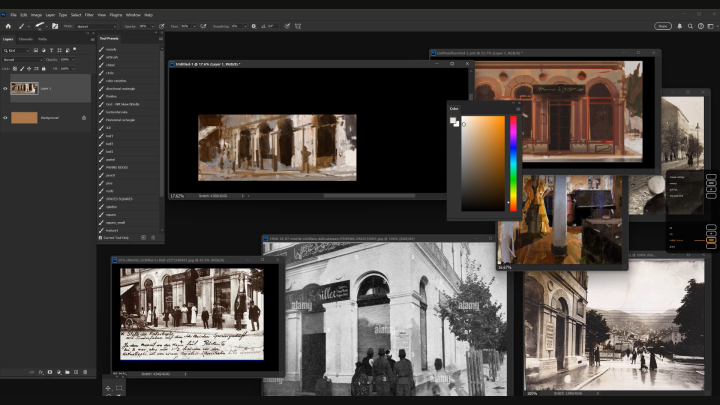This screenshot has width=720, height=405.
Task: Open Tool Presets panel menu icon
Action: coord(161,39)
